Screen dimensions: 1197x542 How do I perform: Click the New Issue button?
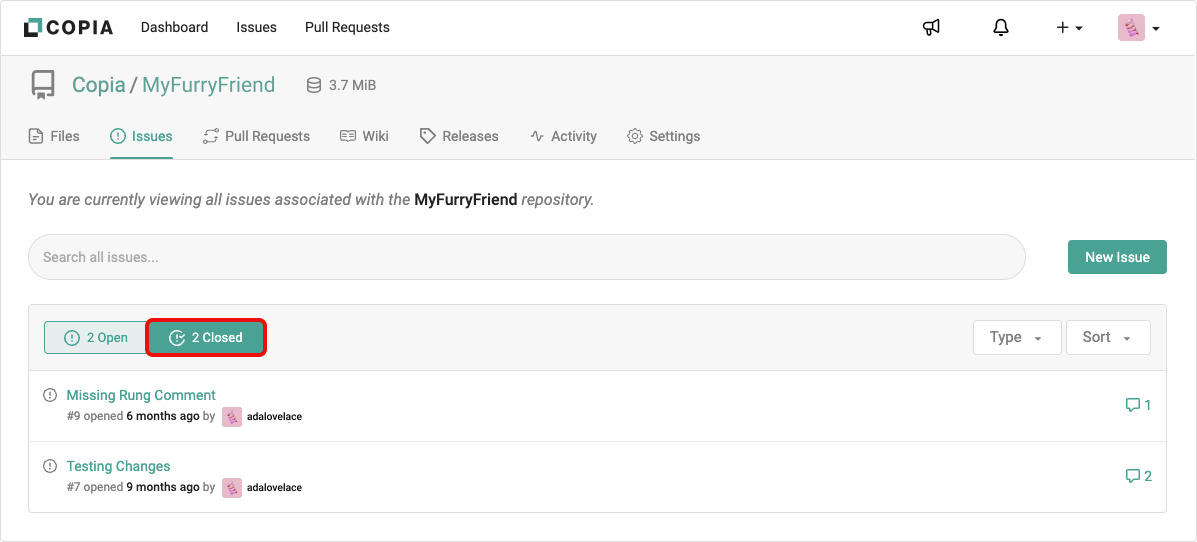click(x=1117, y=257)
